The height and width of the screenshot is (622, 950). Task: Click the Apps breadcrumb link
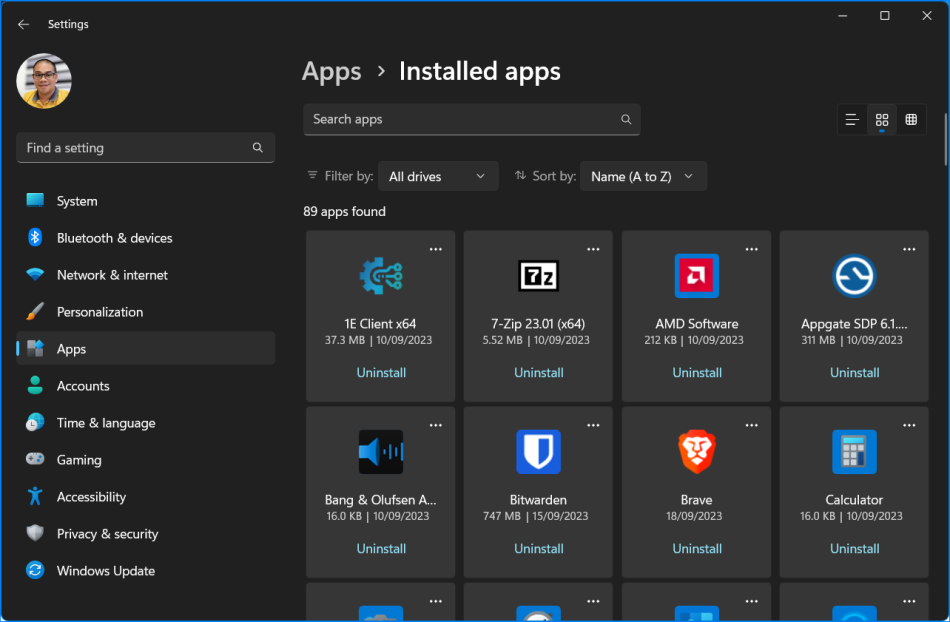point(331,71)
